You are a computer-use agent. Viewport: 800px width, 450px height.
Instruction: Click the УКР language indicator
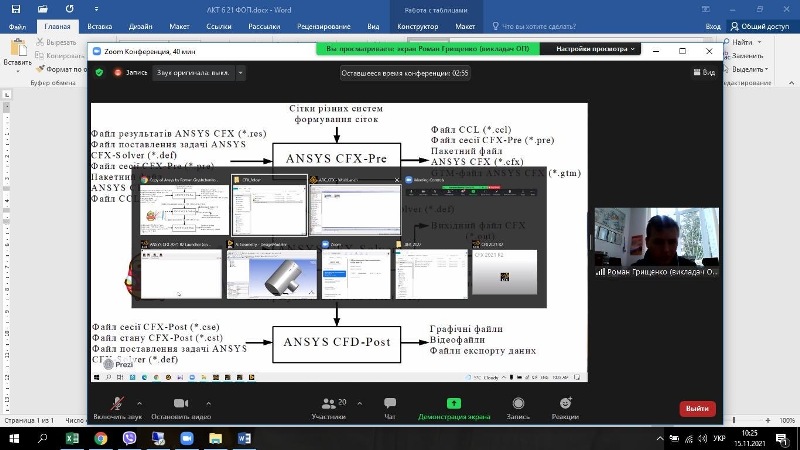(x=719, y=438)
